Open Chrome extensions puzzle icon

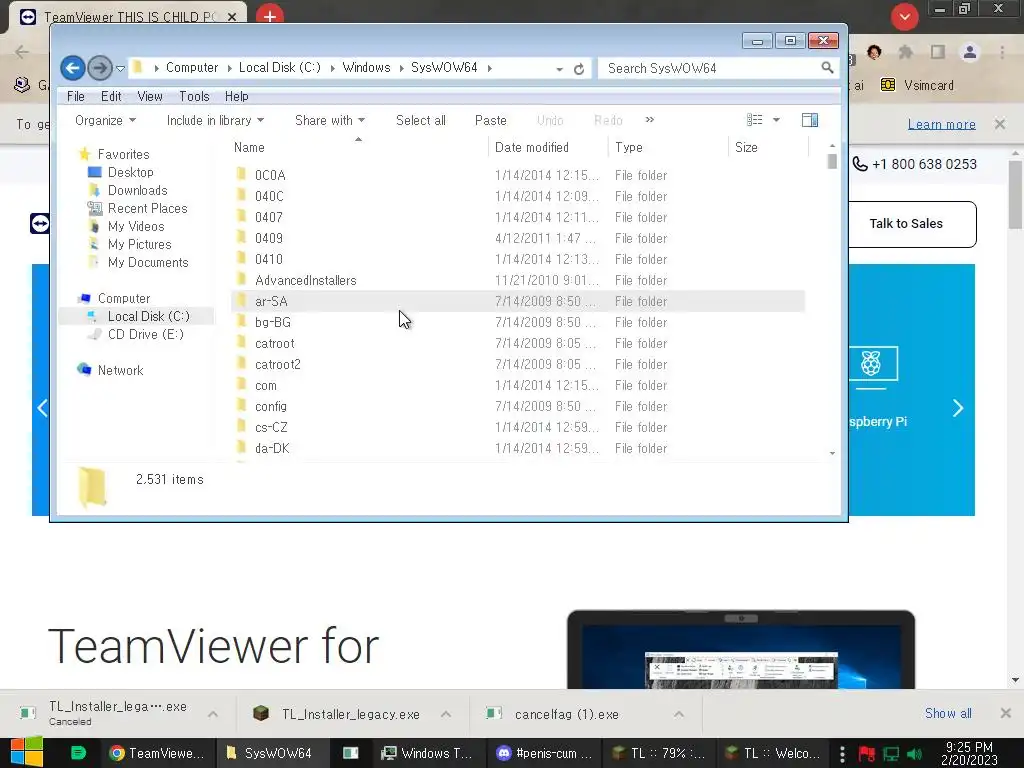[x=905, y=52]
